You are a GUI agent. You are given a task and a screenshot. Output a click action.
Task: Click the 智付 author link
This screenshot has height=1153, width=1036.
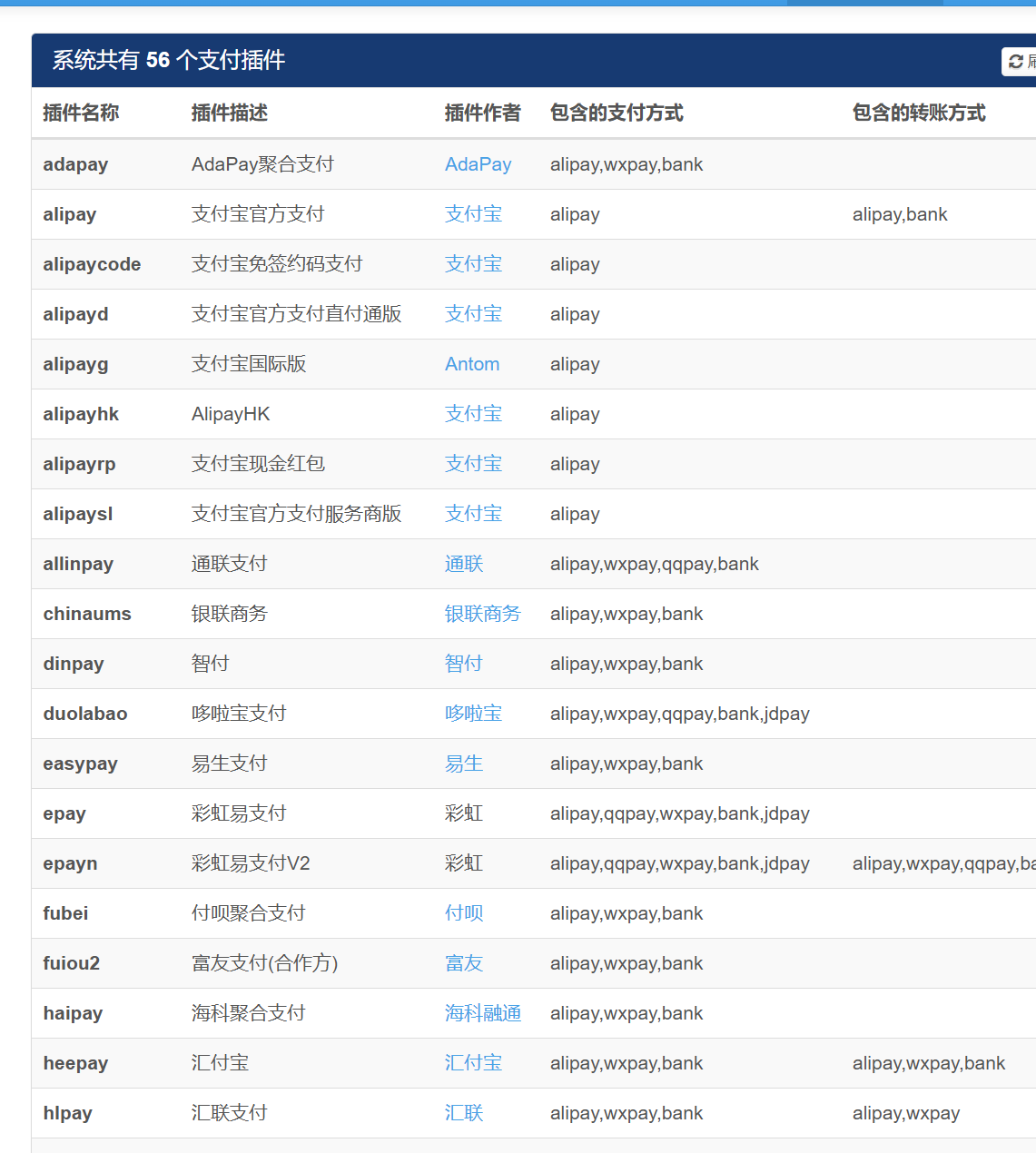463,664
